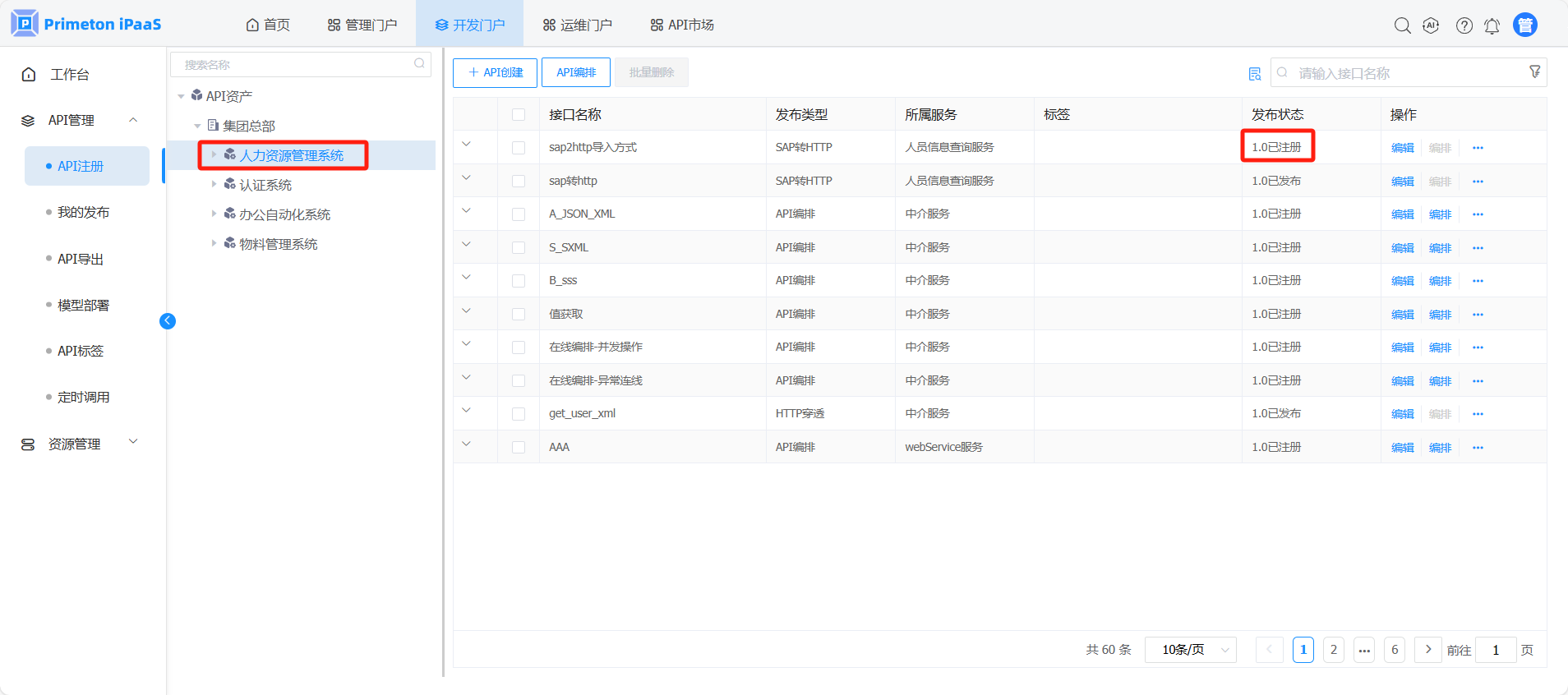Click the API创建 button

tap(495, 72)
